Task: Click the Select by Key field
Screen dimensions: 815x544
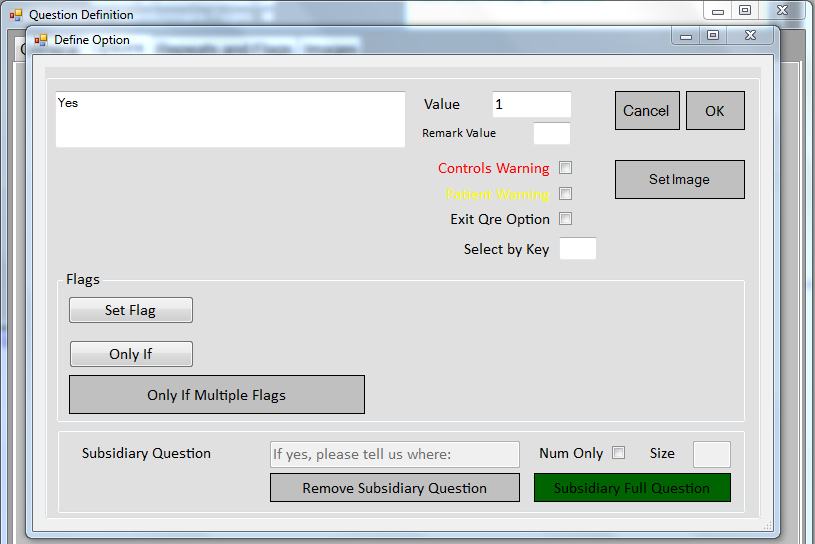Action: coord(577,249)
